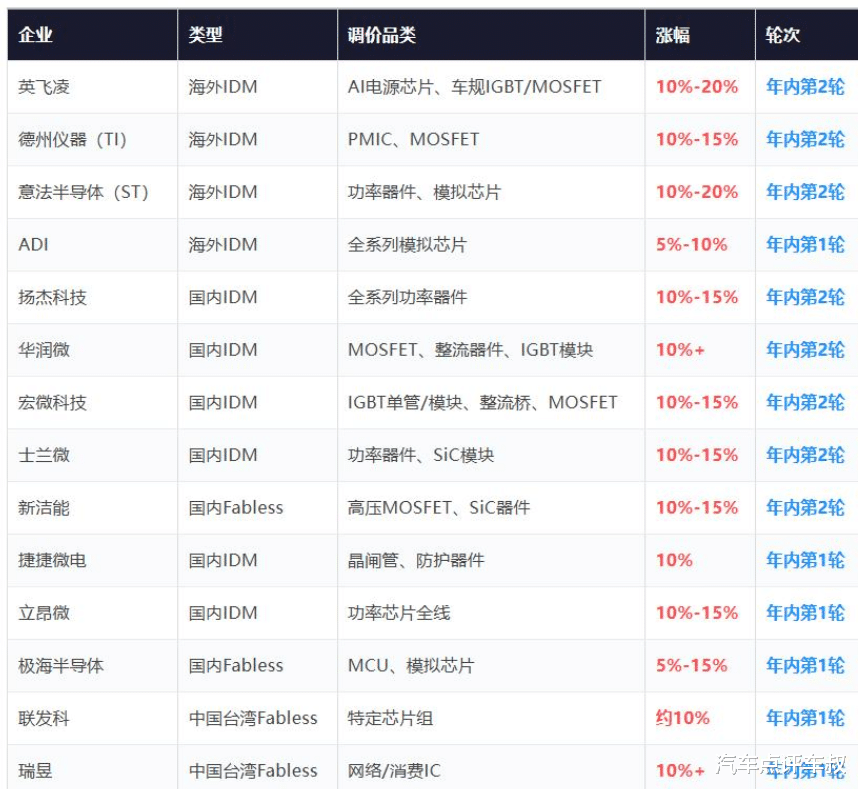Click 海外IDM type in the 英飞凌 row
The height and width of the screenshot is (789, 858).
tap(223, 87)
